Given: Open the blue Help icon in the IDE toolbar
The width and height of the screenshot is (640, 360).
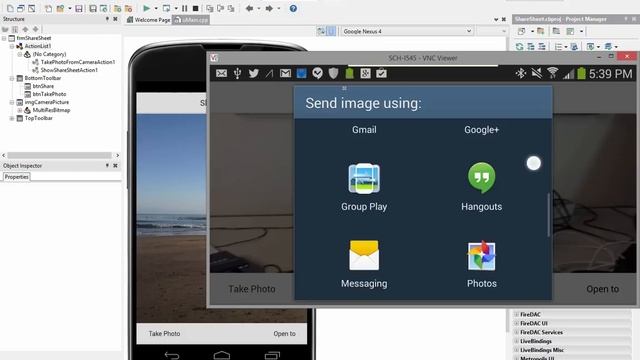Looking at the screenshot, I should 293,8.
